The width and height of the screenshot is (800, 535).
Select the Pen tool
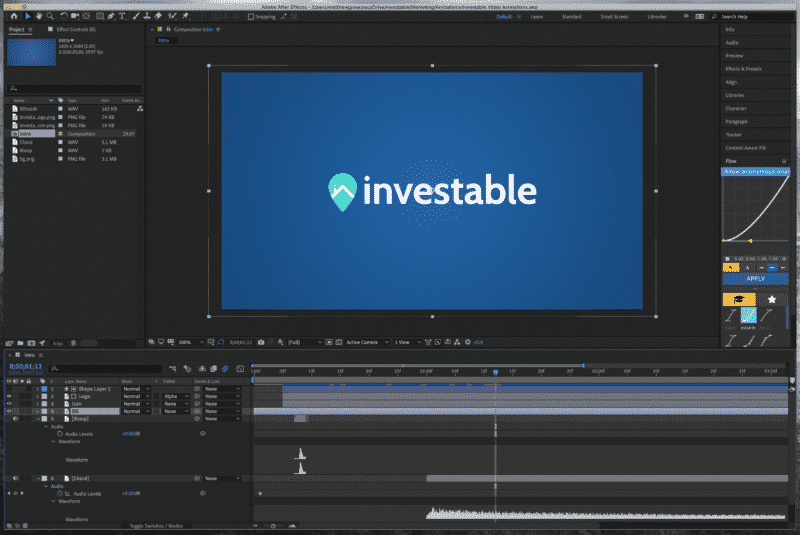point(111,16)
